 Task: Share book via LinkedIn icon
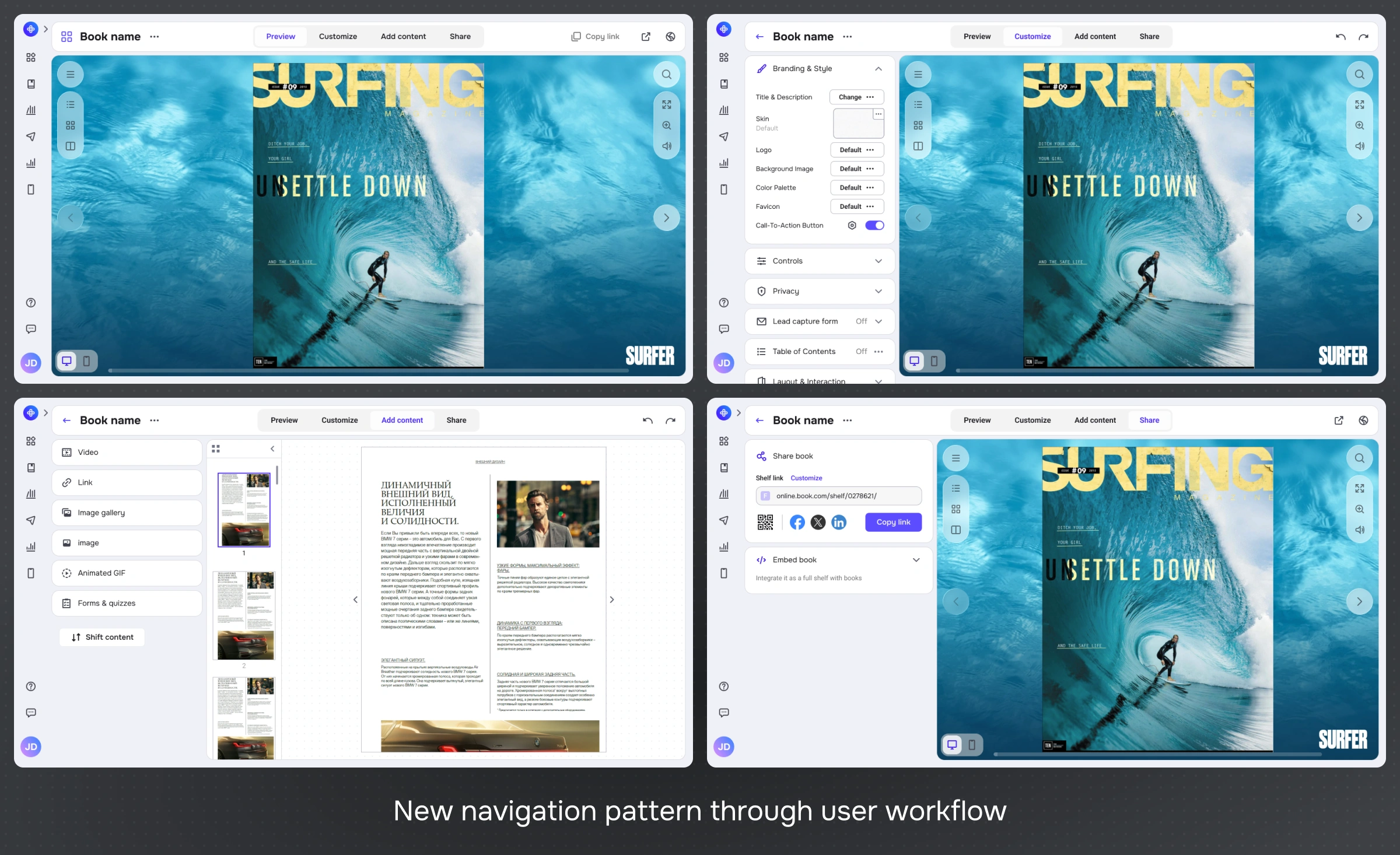(x=839, y=522)
